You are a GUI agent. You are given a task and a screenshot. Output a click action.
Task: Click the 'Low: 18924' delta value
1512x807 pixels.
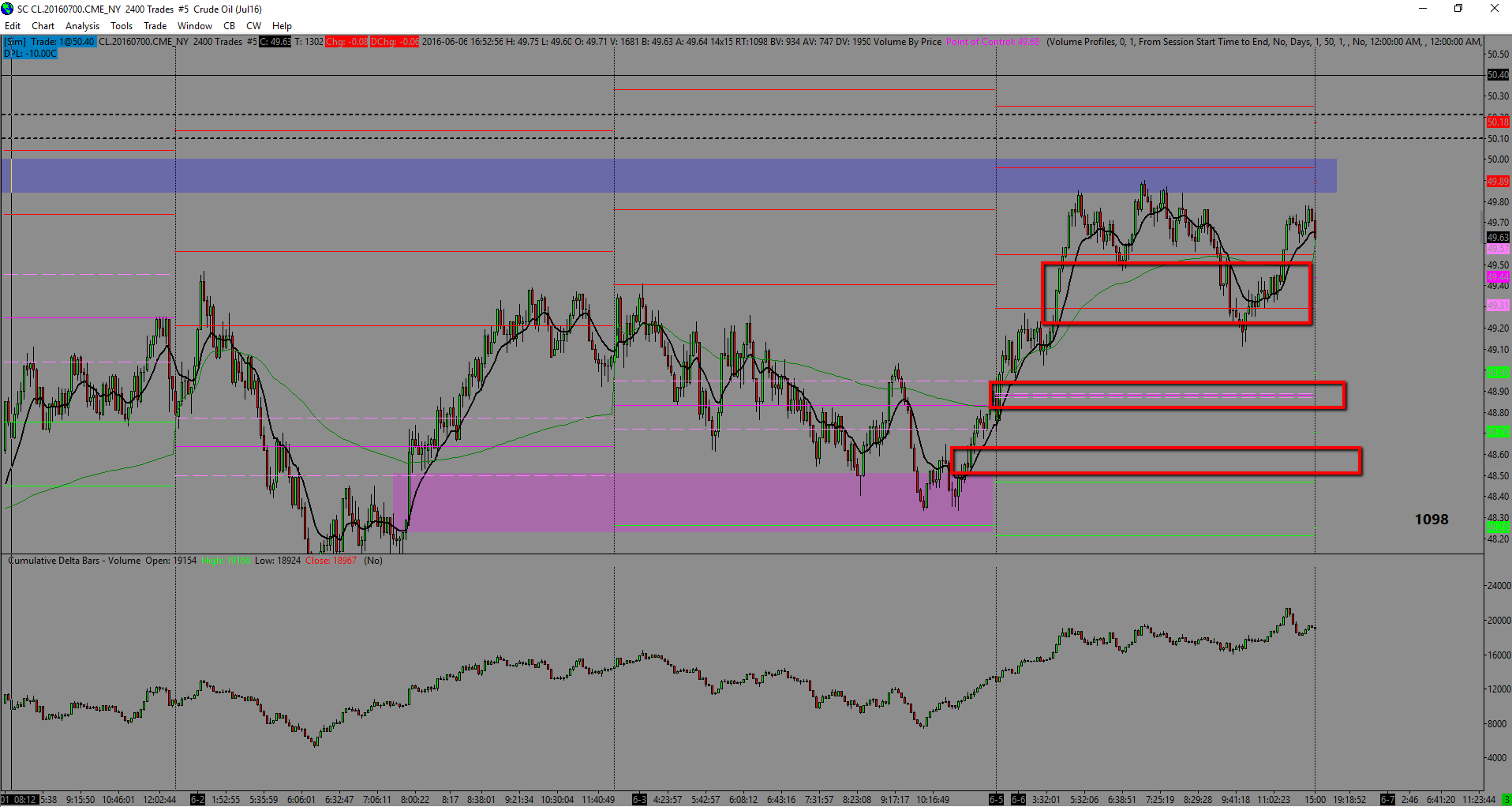click(x=278, y=561)
